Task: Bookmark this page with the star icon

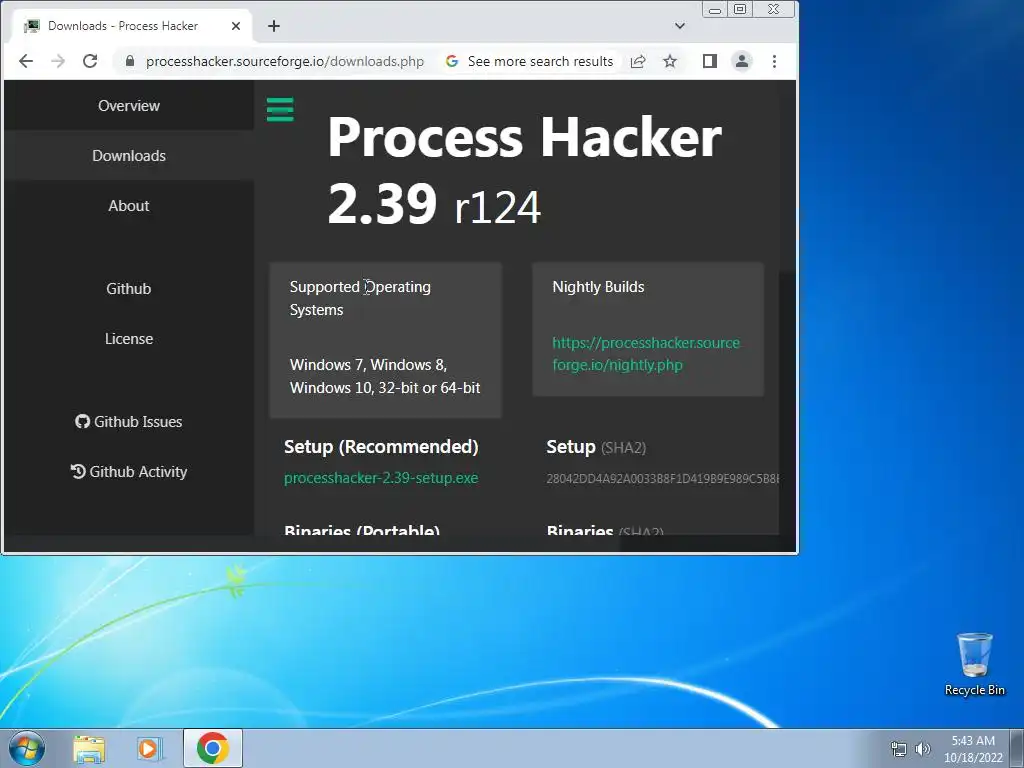Action: tap(670, 61)
